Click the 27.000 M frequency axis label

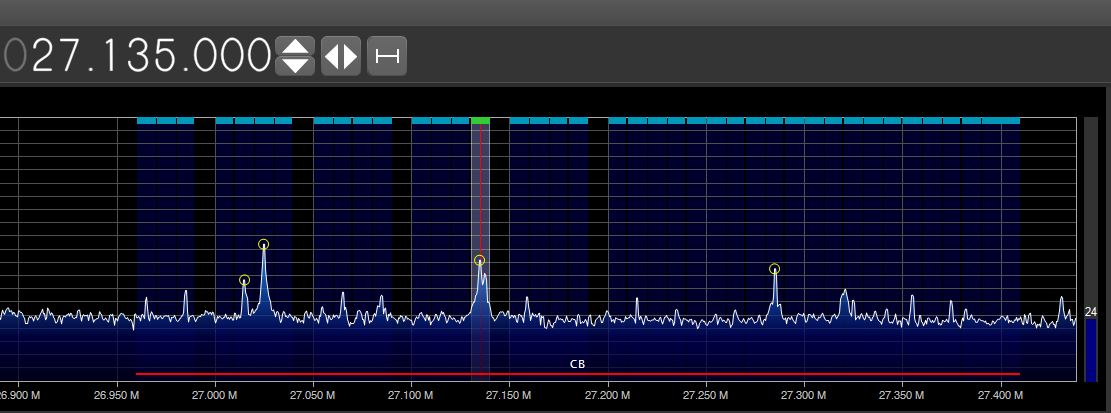[x=214, y=393]
